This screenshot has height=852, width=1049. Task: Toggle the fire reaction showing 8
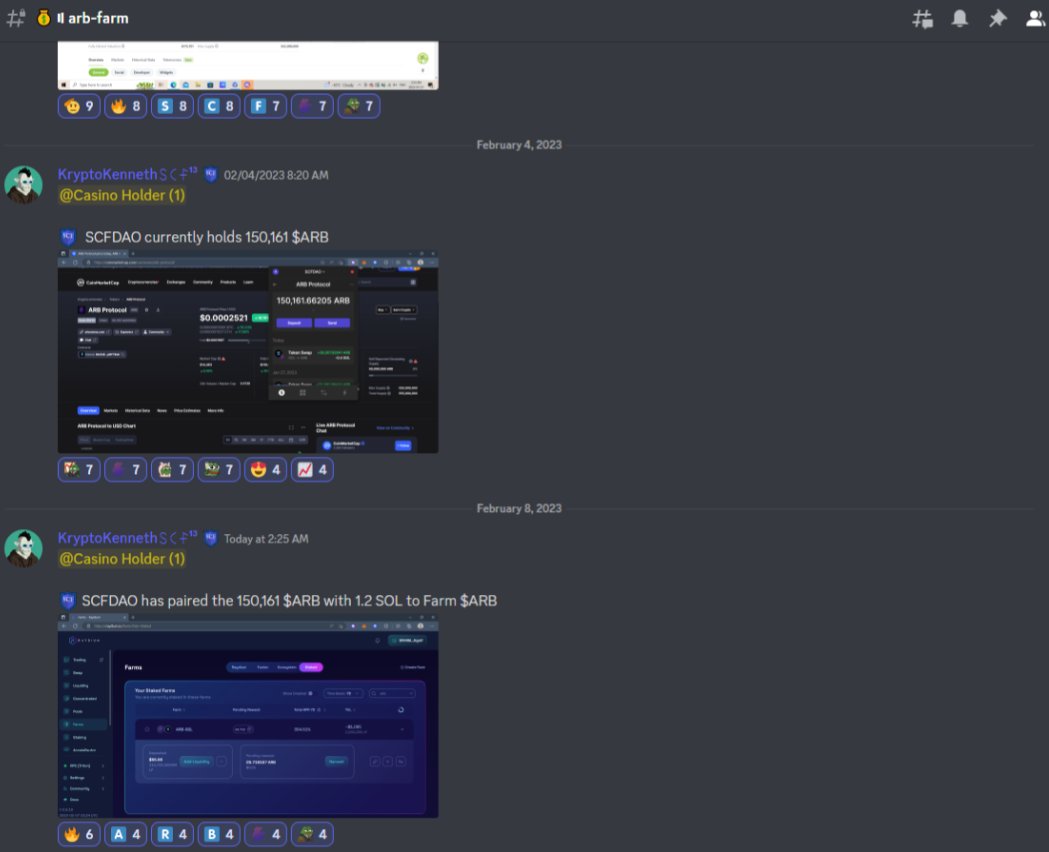(126, 106)
